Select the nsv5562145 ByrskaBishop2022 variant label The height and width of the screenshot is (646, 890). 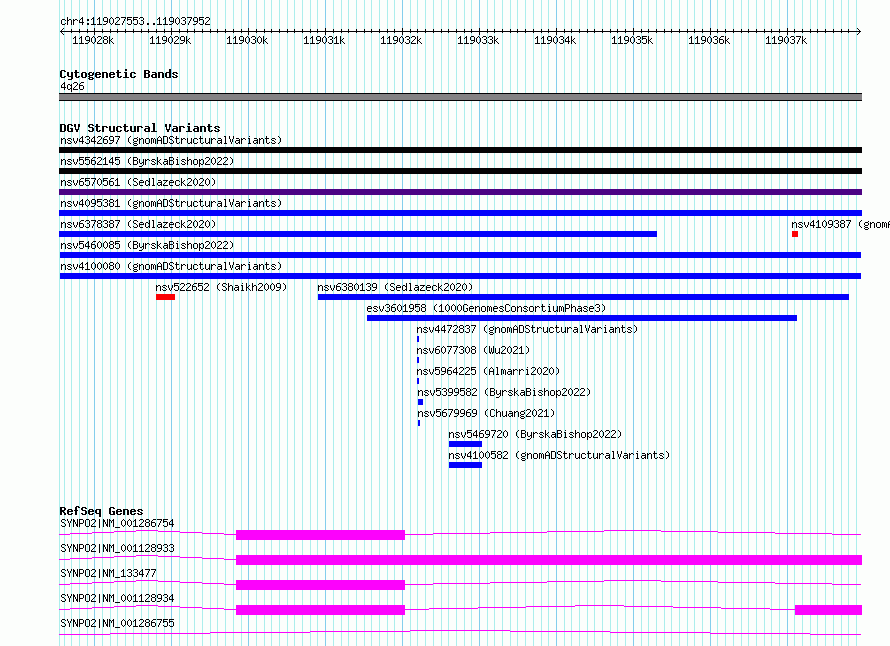tap(147, 161)
